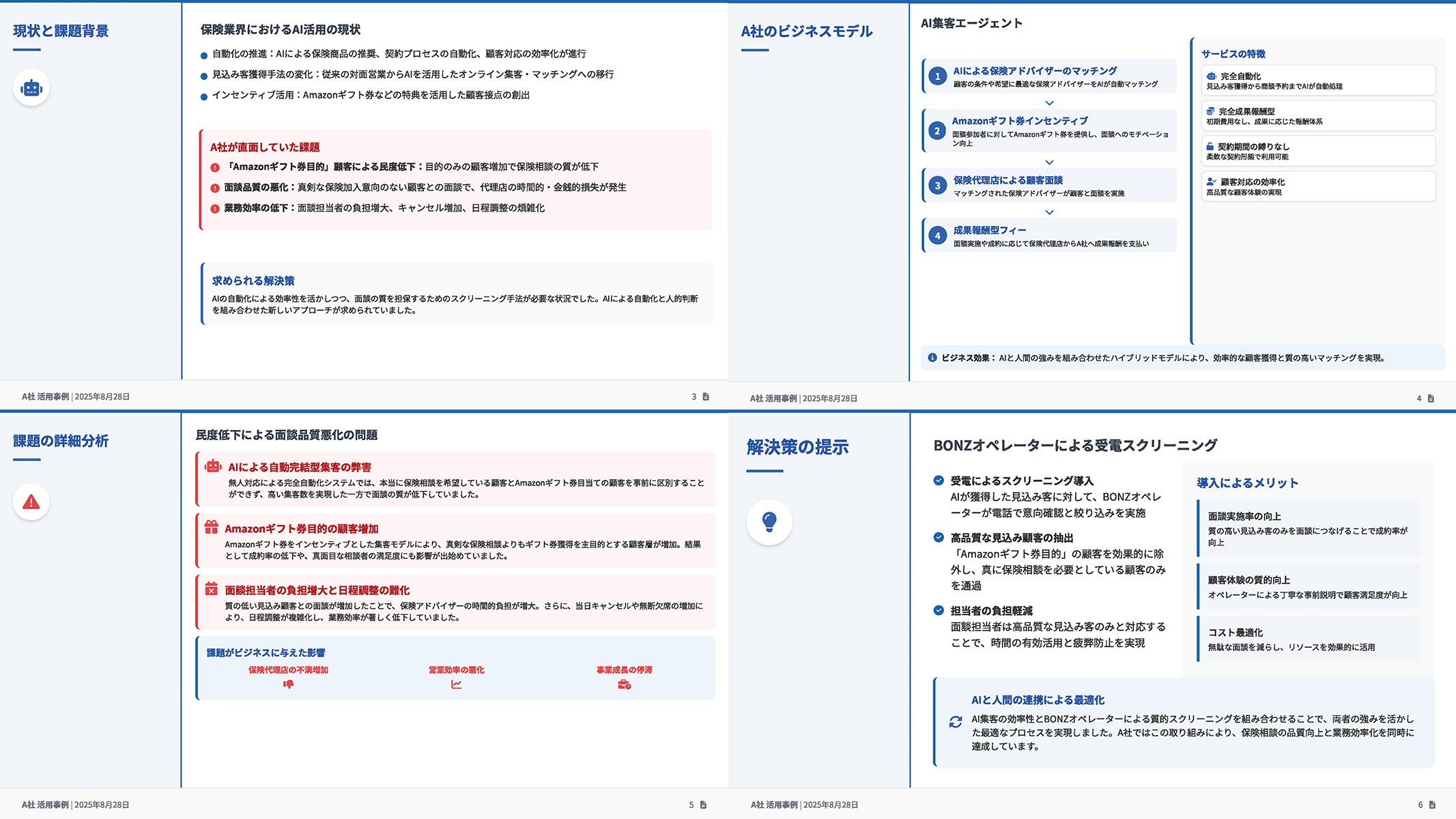Click the red warning triangle icon
This screenshot has height=819, width=1456.
31,502
